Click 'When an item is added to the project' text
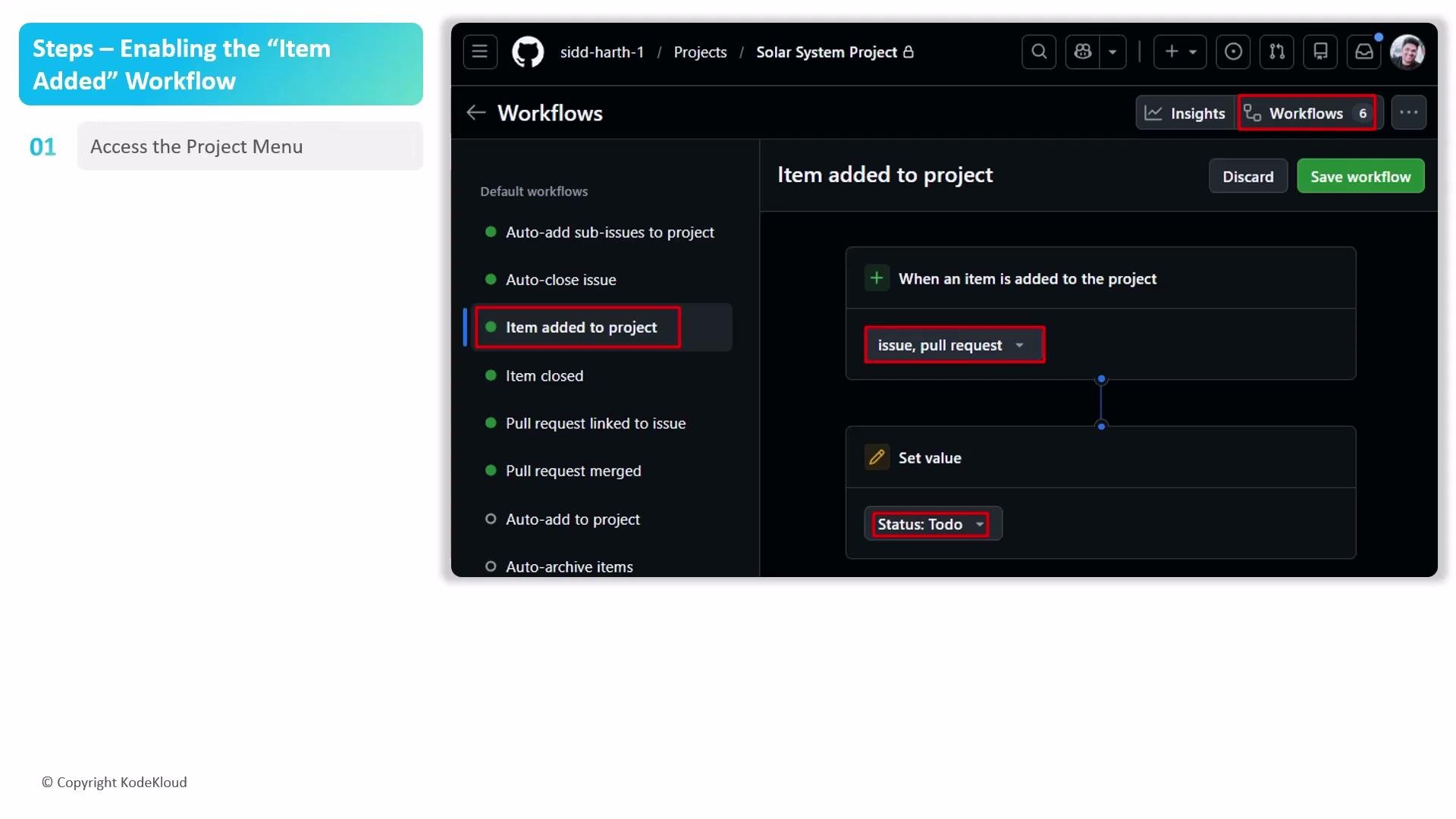Image resolution: width=1456 pixels, height=819 pixels. tap(1028, 278)
